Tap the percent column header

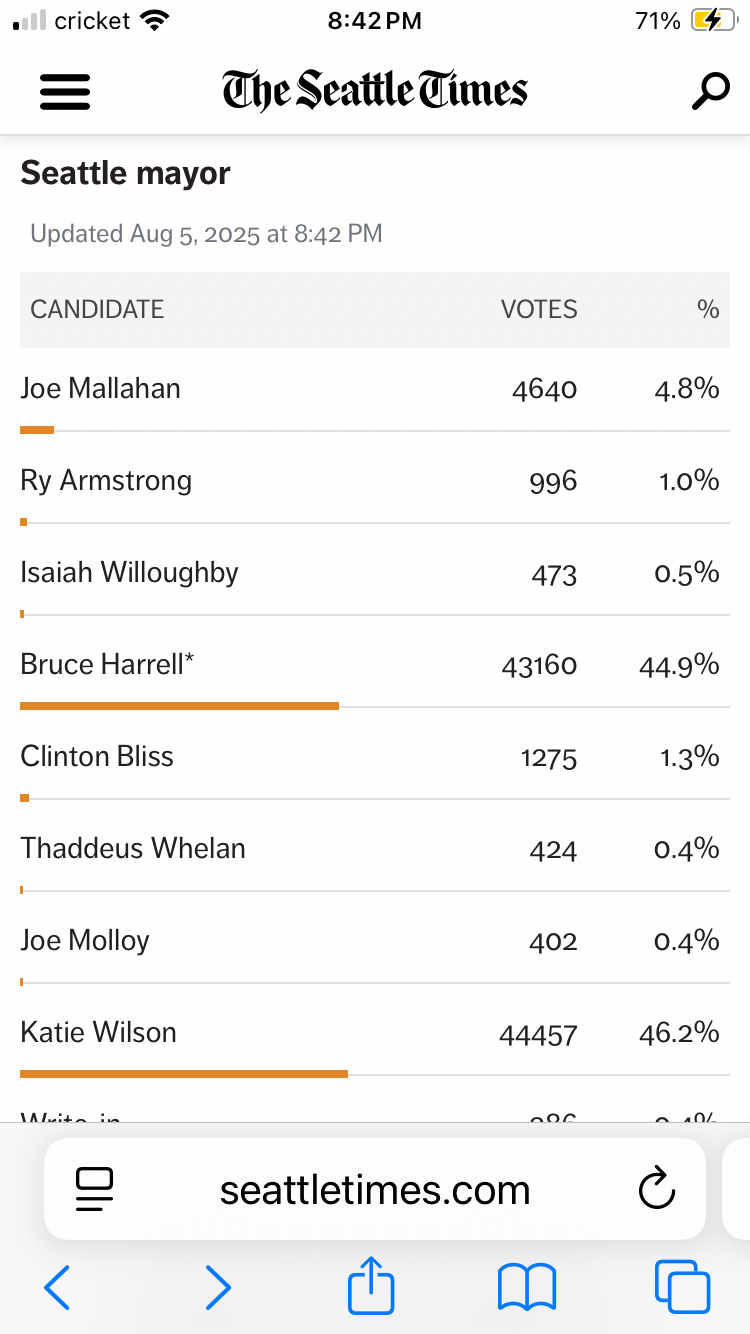pos(708,309)
